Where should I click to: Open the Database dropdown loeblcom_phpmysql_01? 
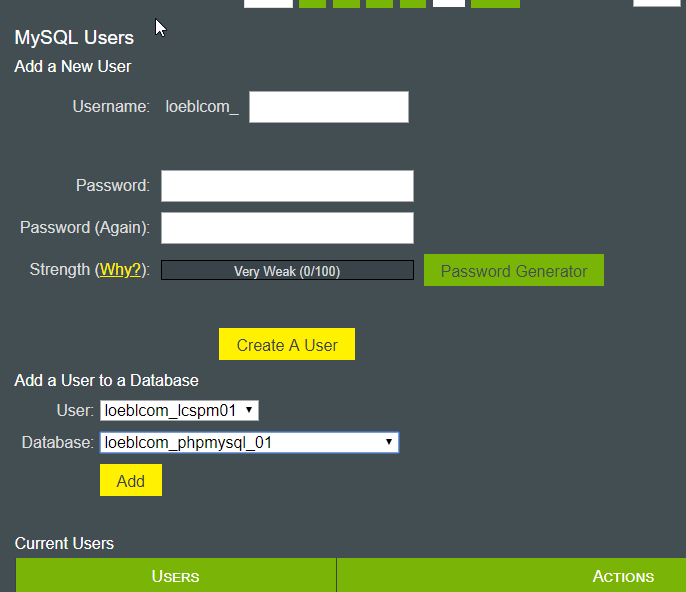[249, 442]
